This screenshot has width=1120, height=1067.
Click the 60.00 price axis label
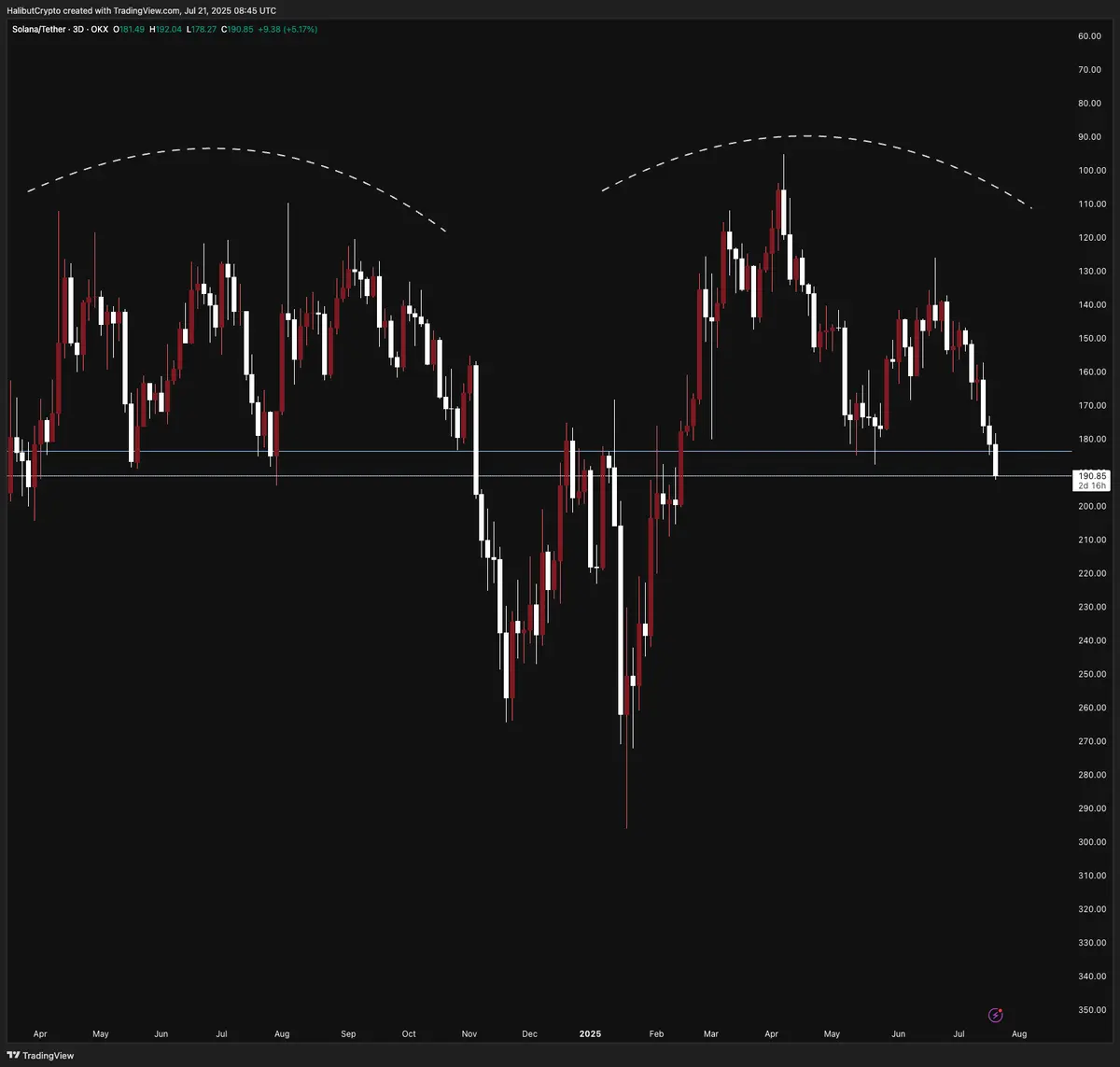(1091, 35)
